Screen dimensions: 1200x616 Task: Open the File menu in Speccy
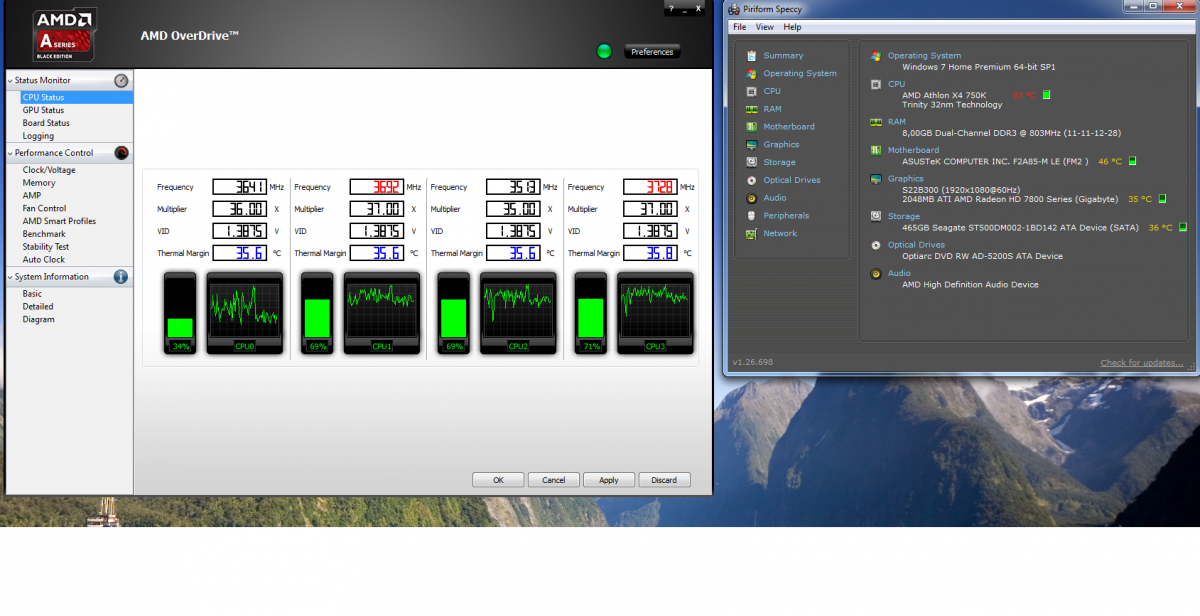coord(740,27)
